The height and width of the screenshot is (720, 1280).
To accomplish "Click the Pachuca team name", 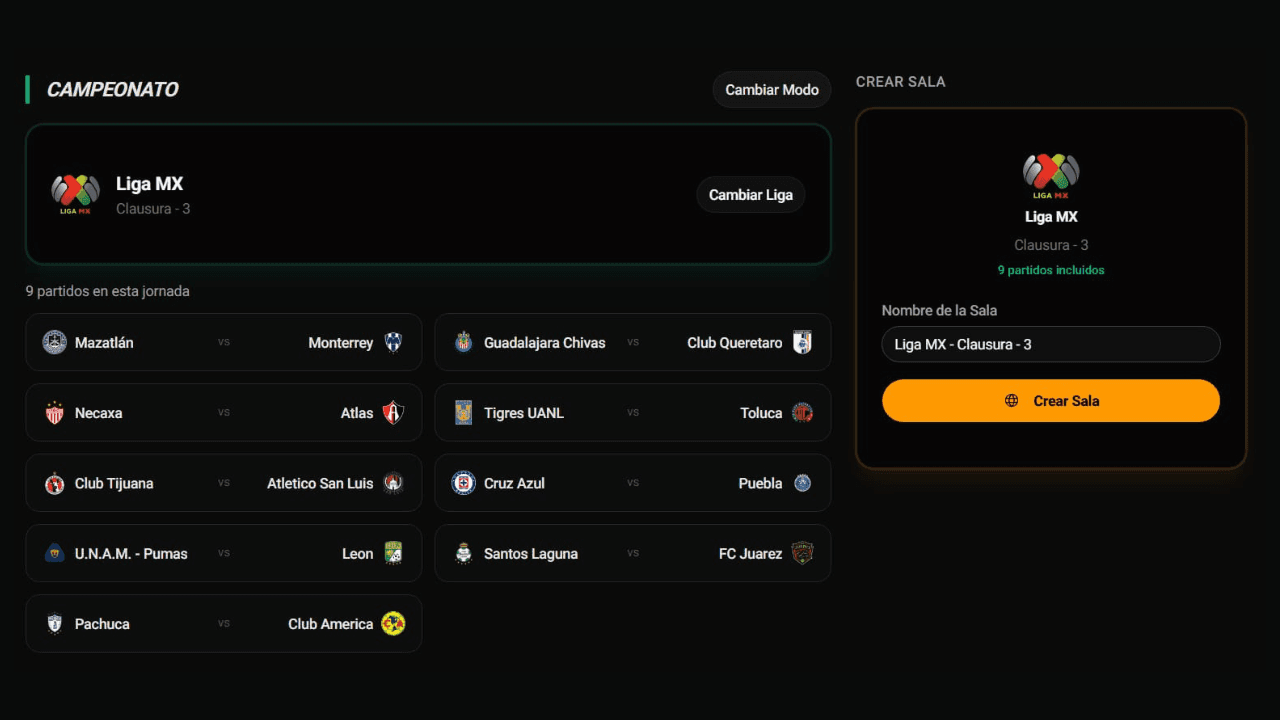I will [x=102, y=624].
